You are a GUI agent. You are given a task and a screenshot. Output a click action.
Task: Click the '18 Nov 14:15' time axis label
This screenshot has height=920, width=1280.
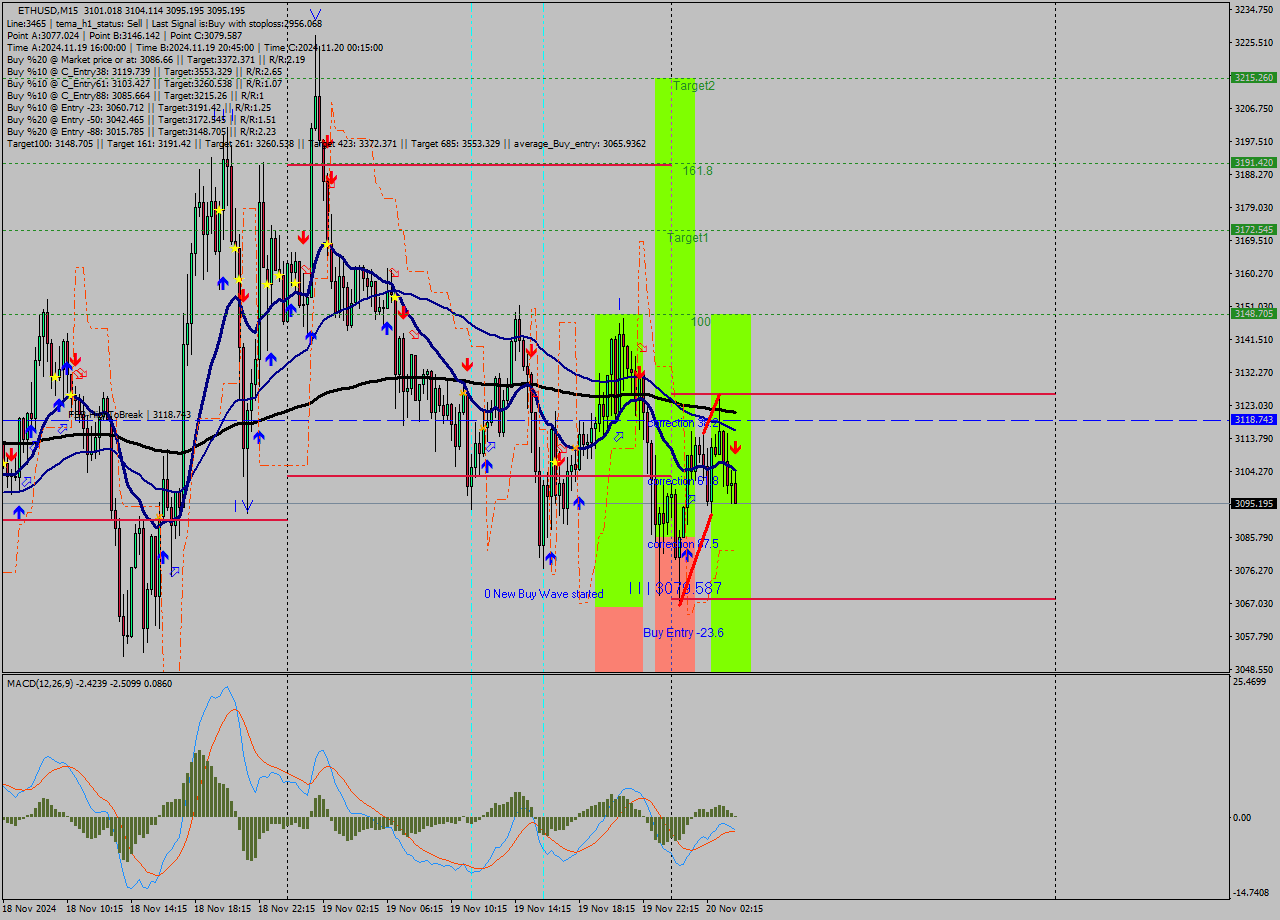pyautogui.click(x=159, y=909)
